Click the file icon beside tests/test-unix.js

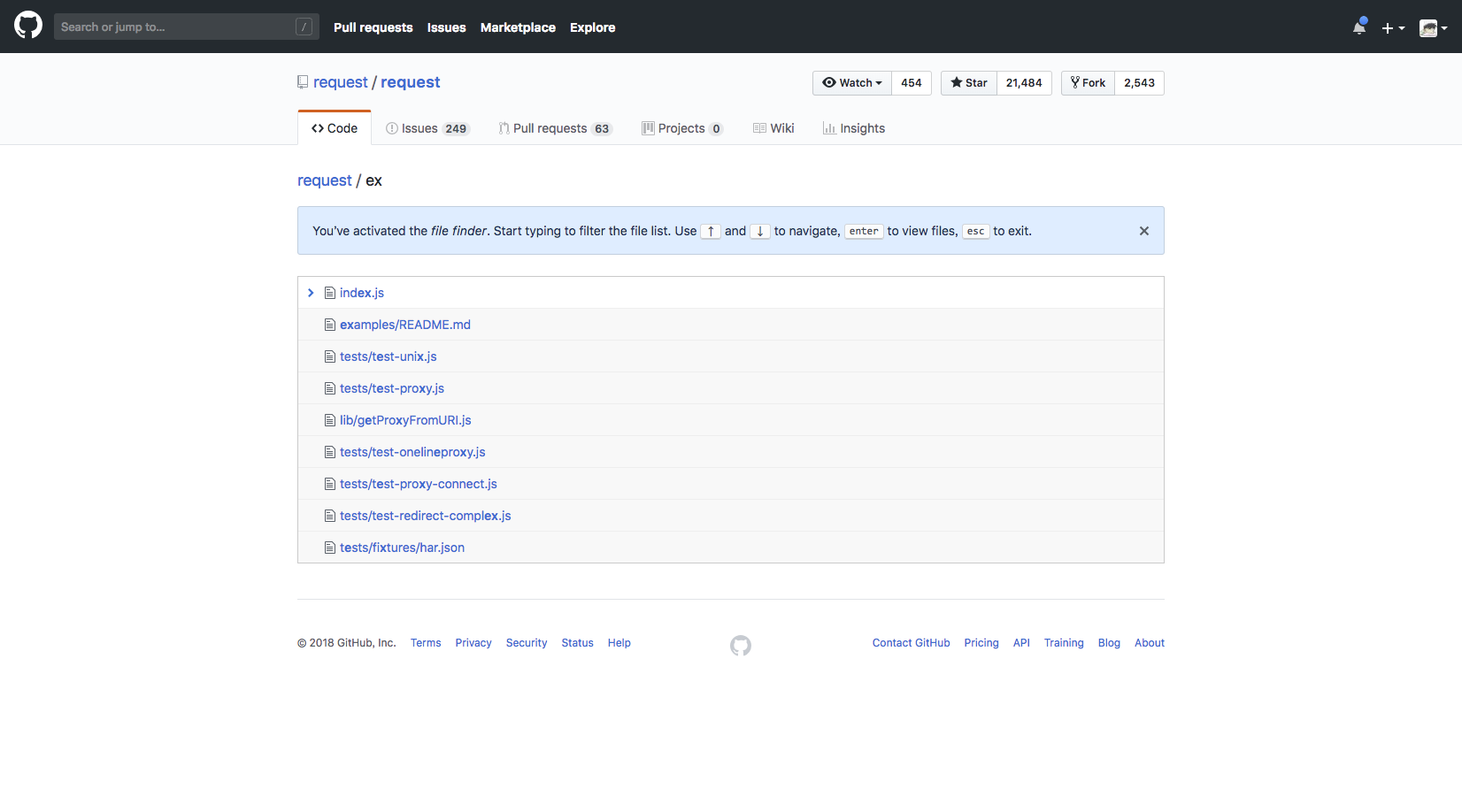pos(330,356)
